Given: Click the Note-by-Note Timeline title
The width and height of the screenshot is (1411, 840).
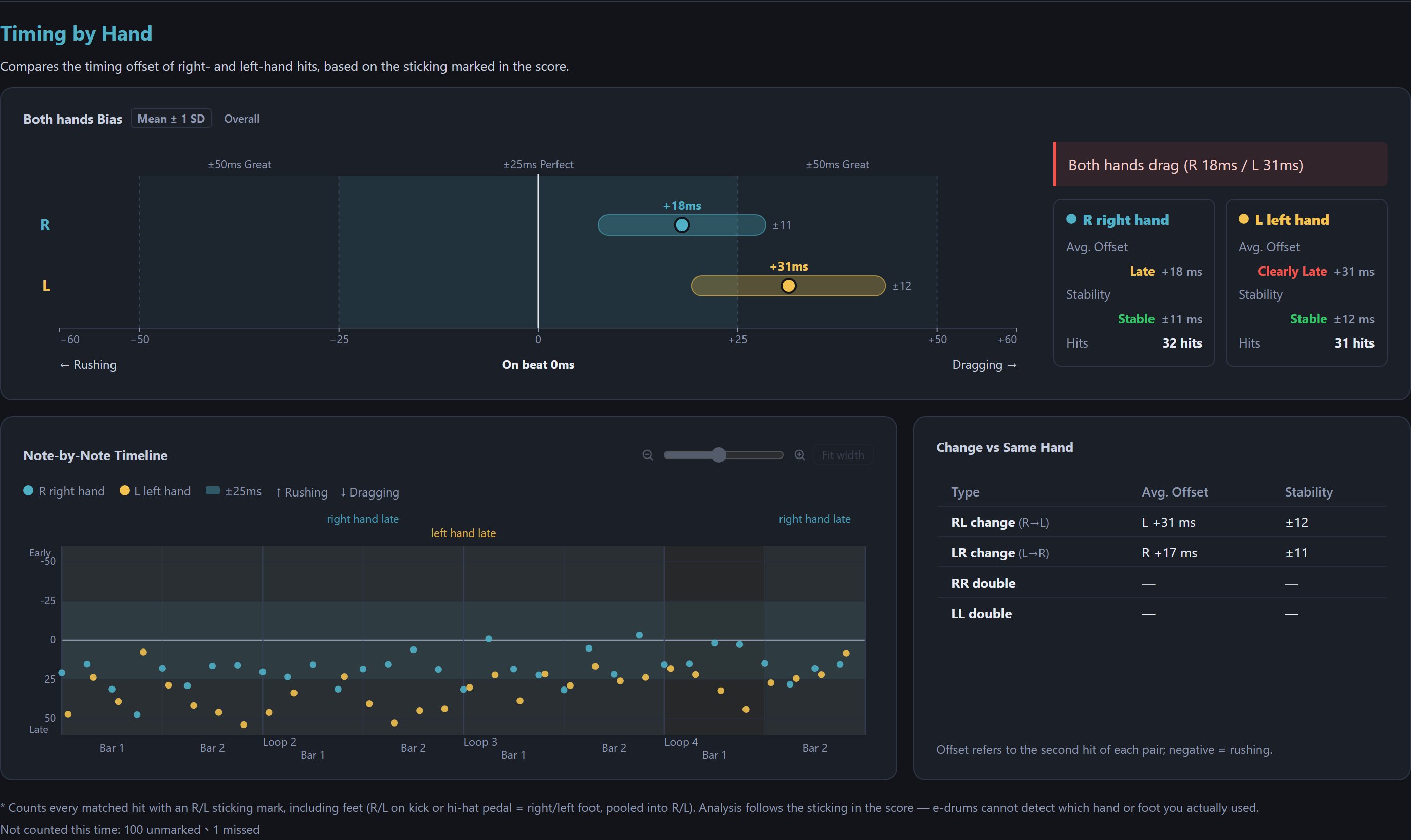Looking at the screenshot, I should click(95, 455).
